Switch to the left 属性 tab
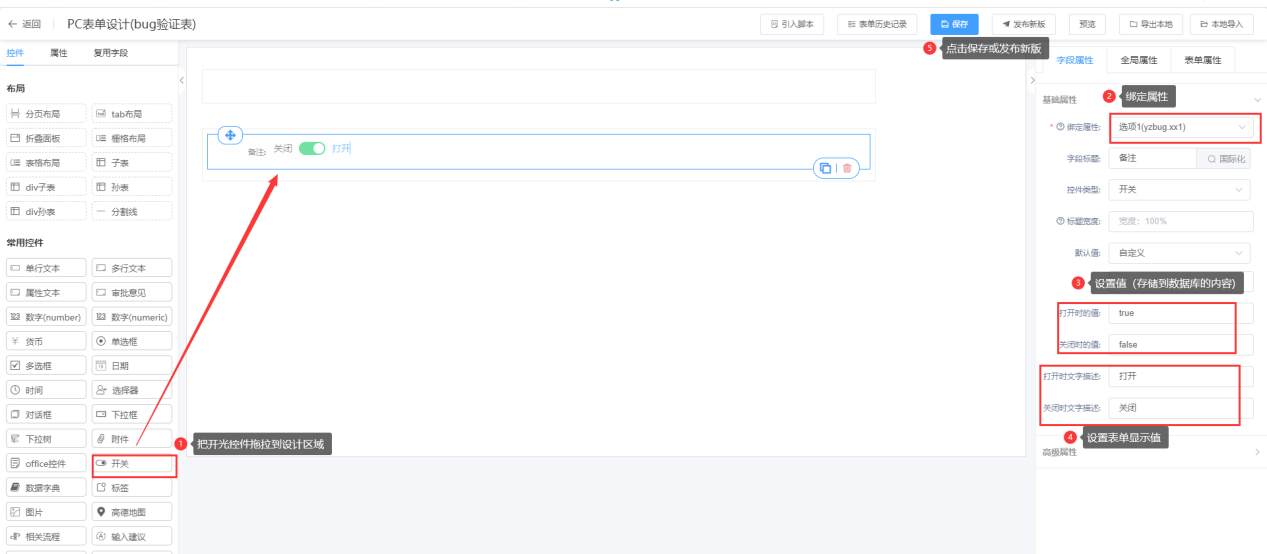 coord(59,53)
